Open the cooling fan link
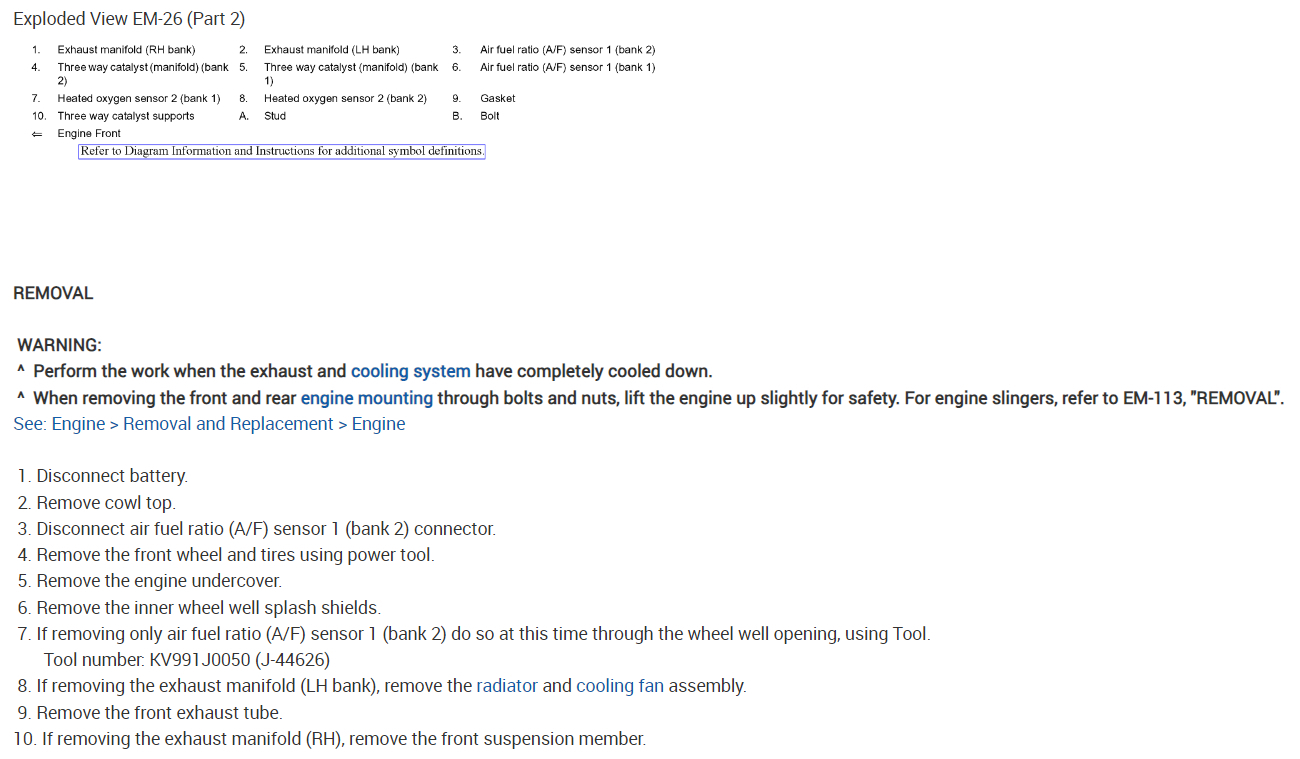 click(x=619, y=686)
